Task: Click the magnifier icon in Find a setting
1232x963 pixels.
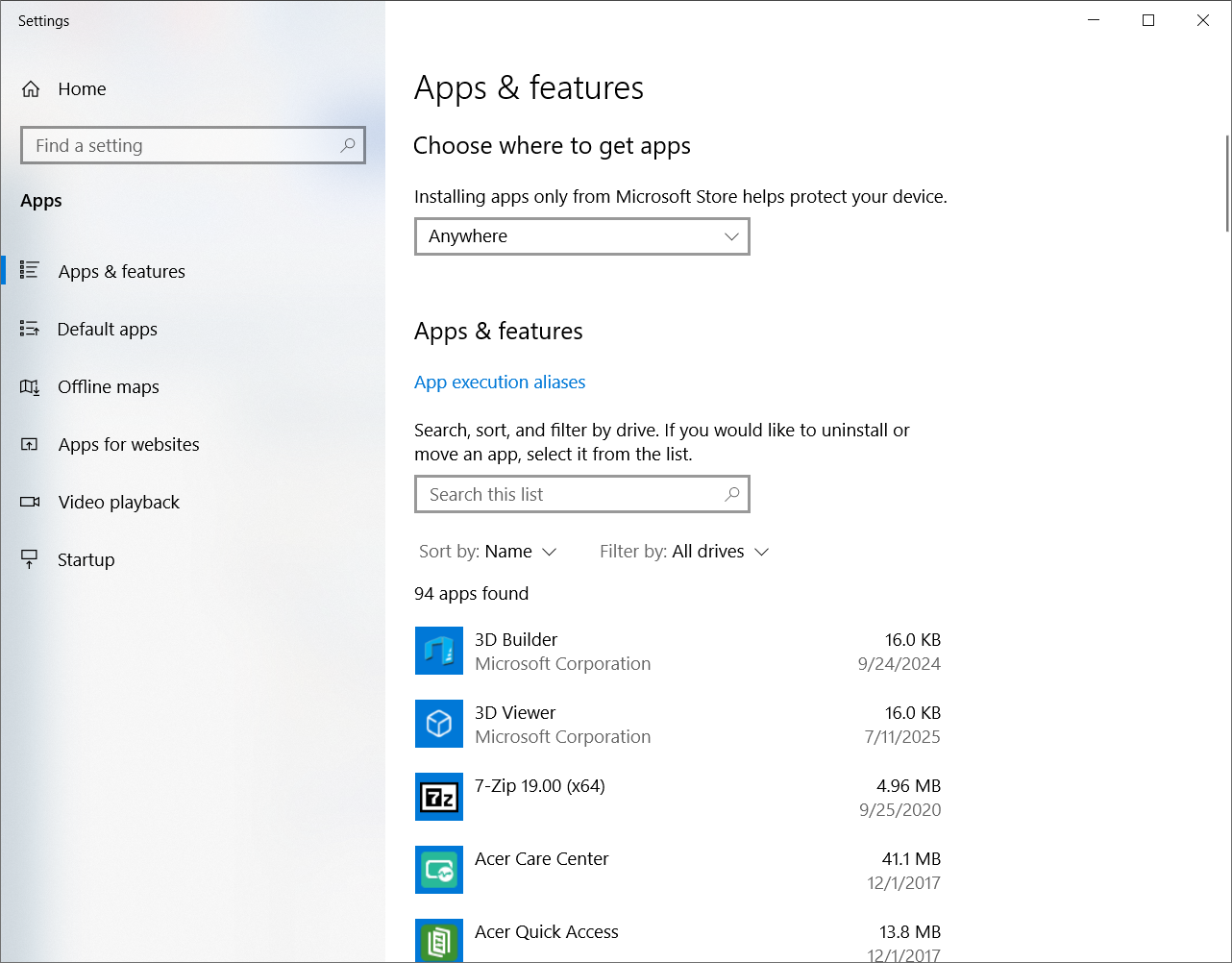Action: coord(347,145)
